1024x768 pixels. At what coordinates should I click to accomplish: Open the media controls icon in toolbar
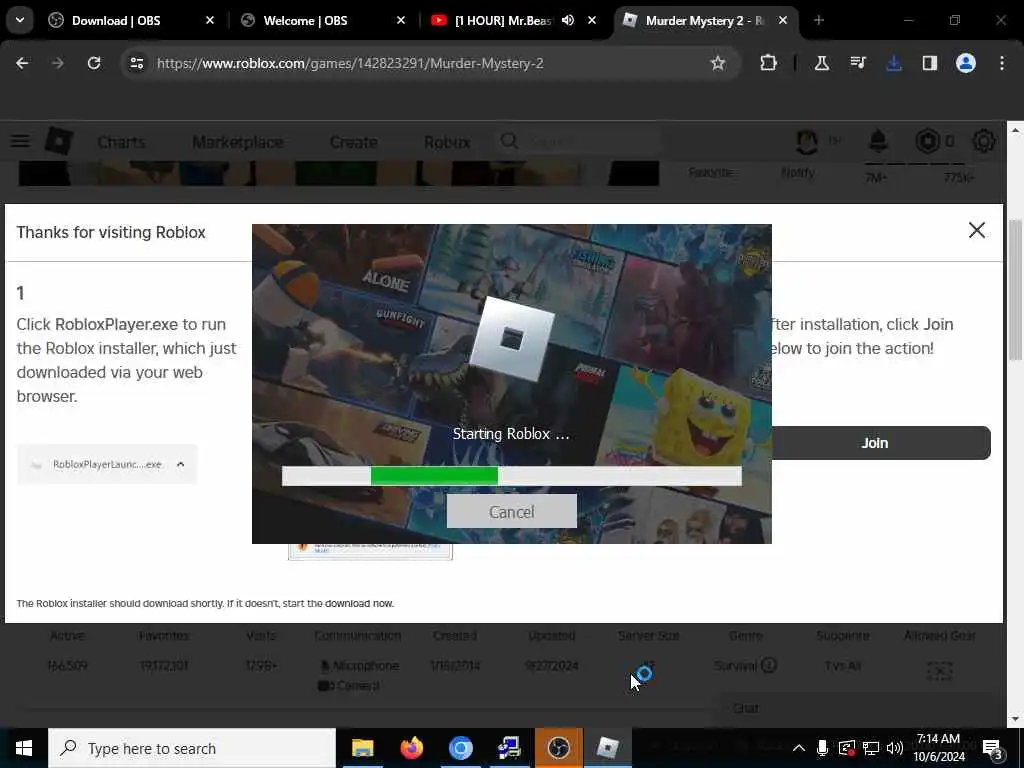857,63
